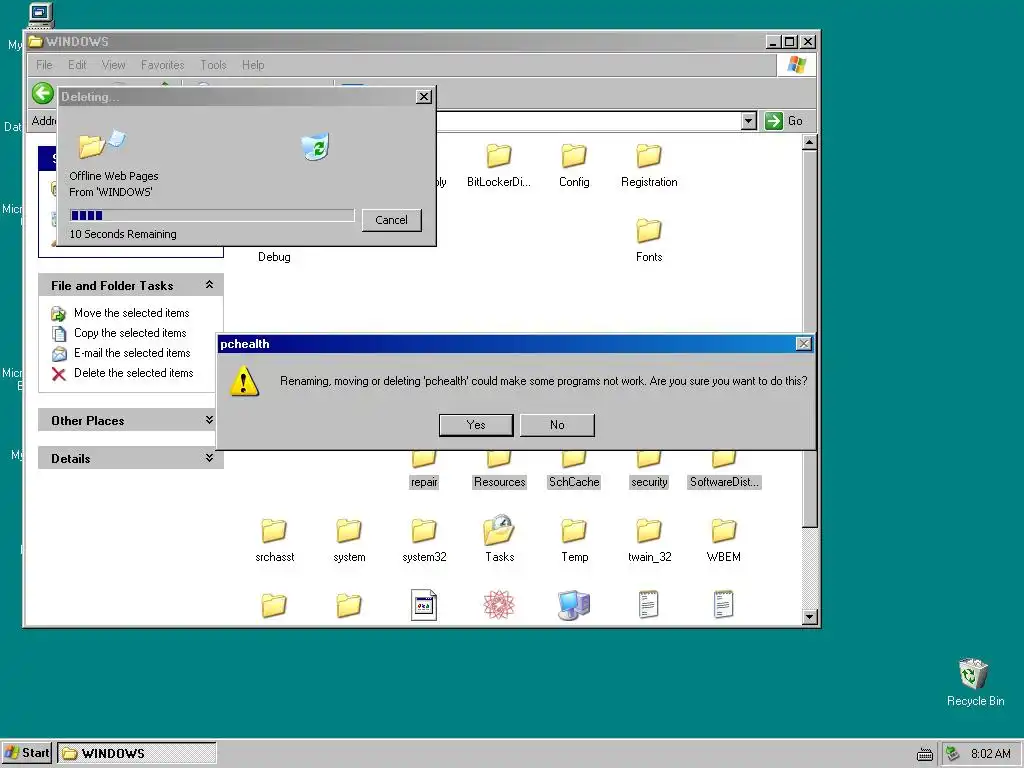
Task: Click Move the selected items link
Action: (x=131, y=313)
